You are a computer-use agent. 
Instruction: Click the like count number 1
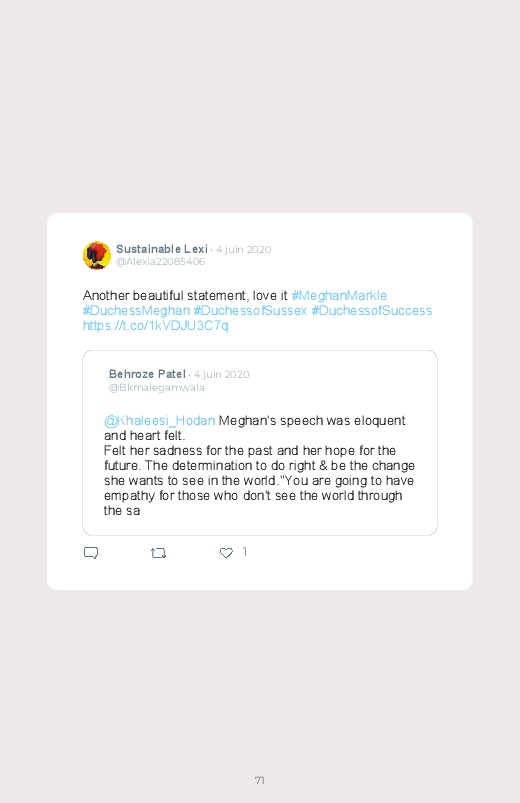(x=245, y=552)
